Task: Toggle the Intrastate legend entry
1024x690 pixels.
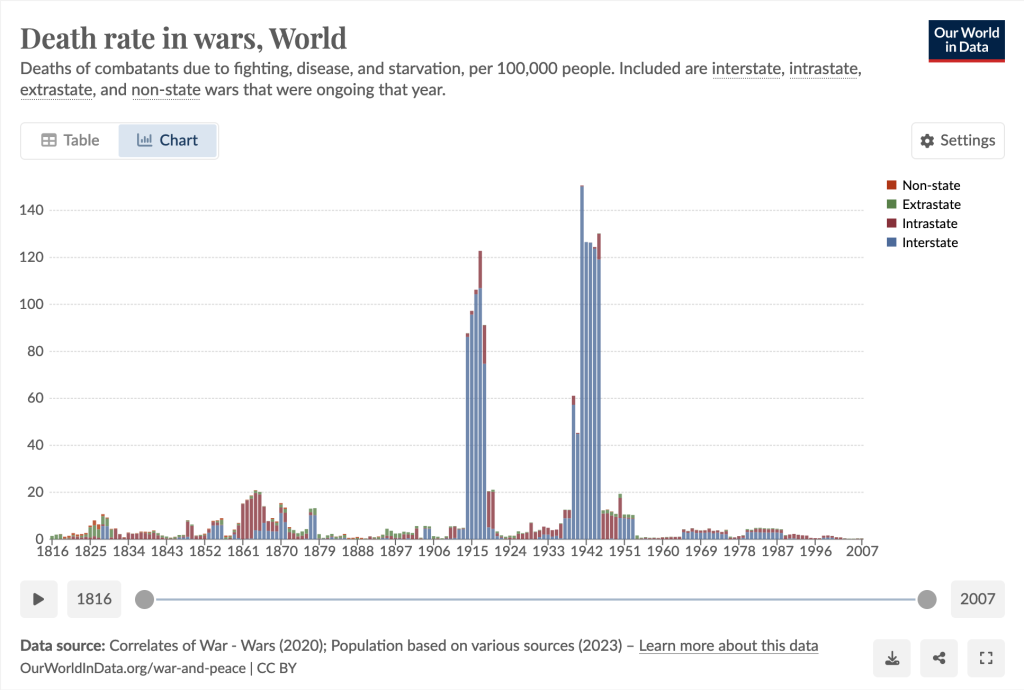Action: click(x=929, y=223)
